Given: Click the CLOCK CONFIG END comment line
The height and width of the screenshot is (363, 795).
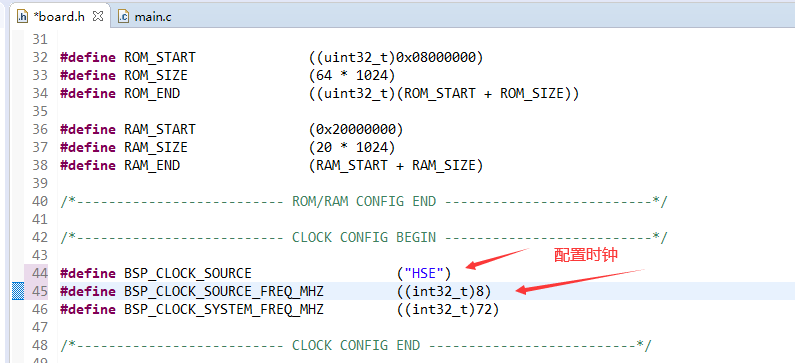Looking at the screenshot, I should click(356, 346).
